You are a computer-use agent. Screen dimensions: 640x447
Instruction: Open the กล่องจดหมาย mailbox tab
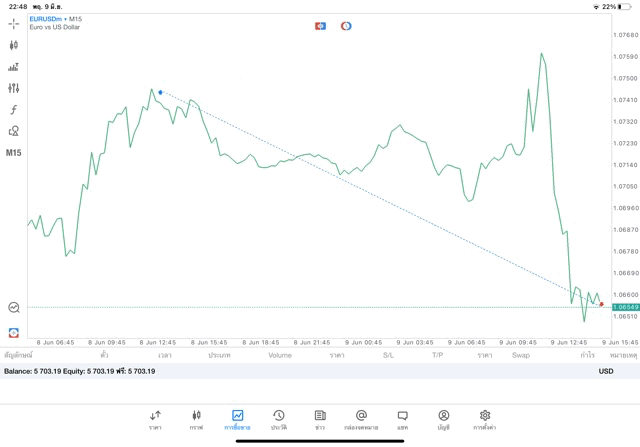pyautogui.click(x=361, y=419)
